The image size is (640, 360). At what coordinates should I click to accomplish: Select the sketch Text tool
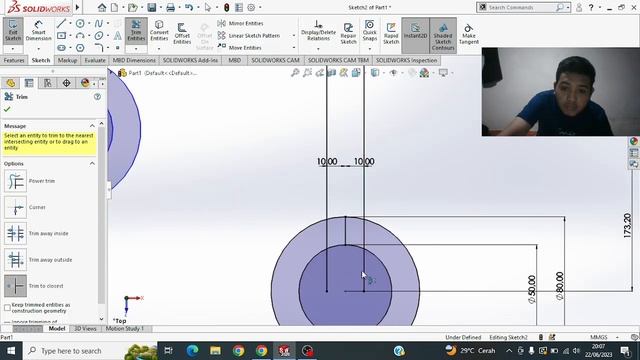(118, 36)
